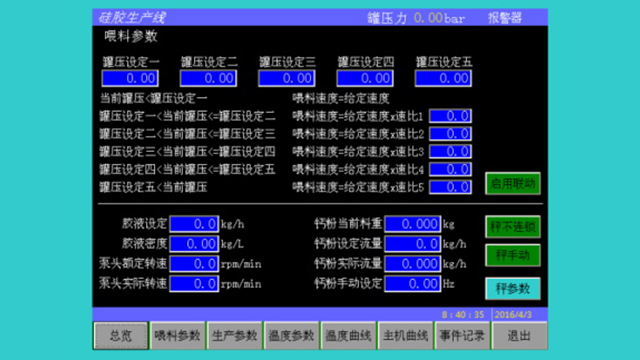Edit the 速比1 ratio field
The width and height of the screenshot is (640, 360).
(x=451, y=116)
